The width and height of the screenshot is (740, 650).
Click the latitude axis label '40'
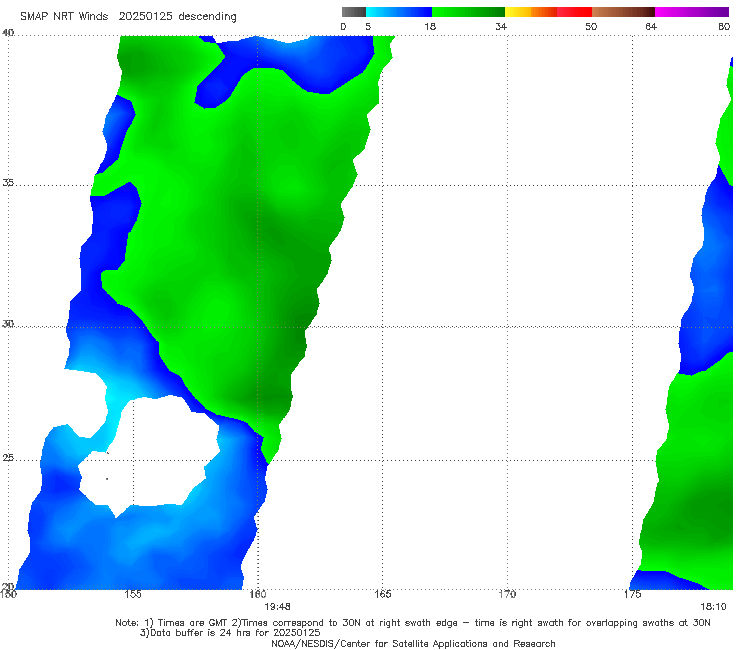[x=8, y=33]
